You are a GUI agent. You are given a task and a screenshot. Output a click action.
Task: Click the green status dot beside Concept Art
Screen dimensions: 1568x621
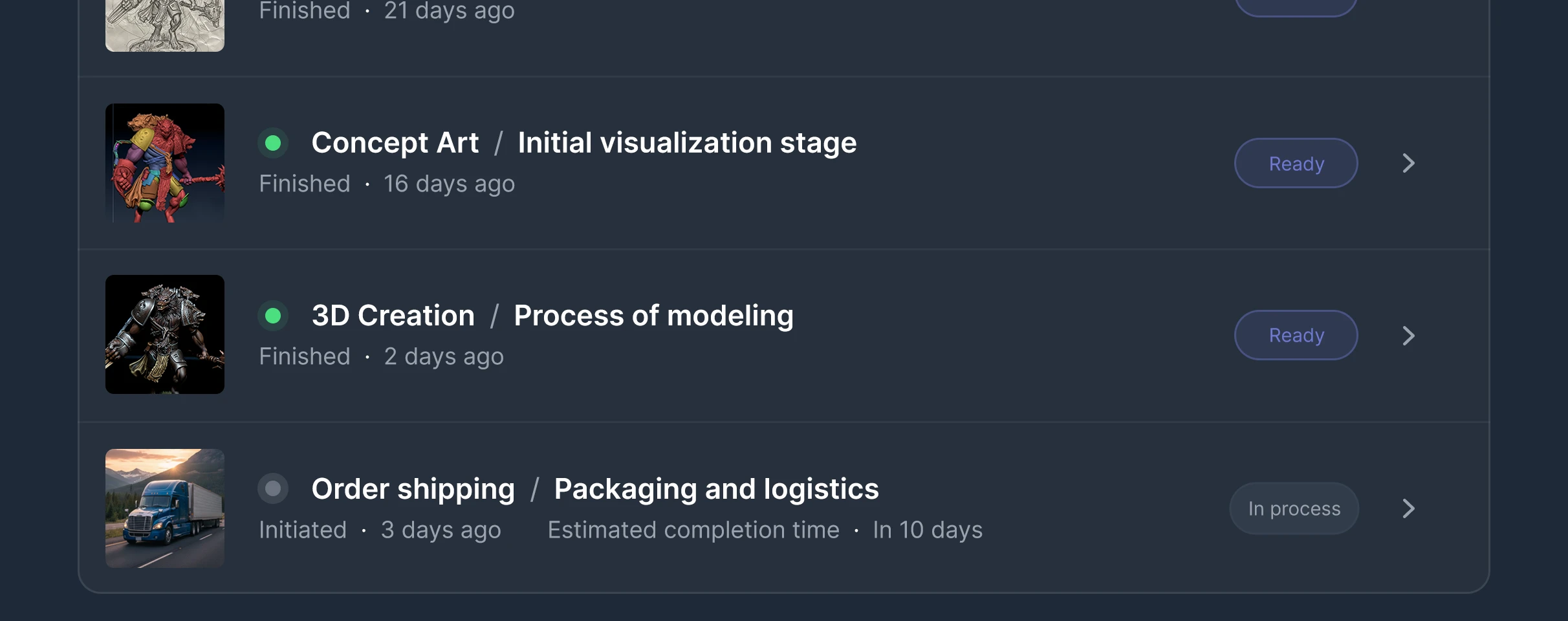(273, 143)
